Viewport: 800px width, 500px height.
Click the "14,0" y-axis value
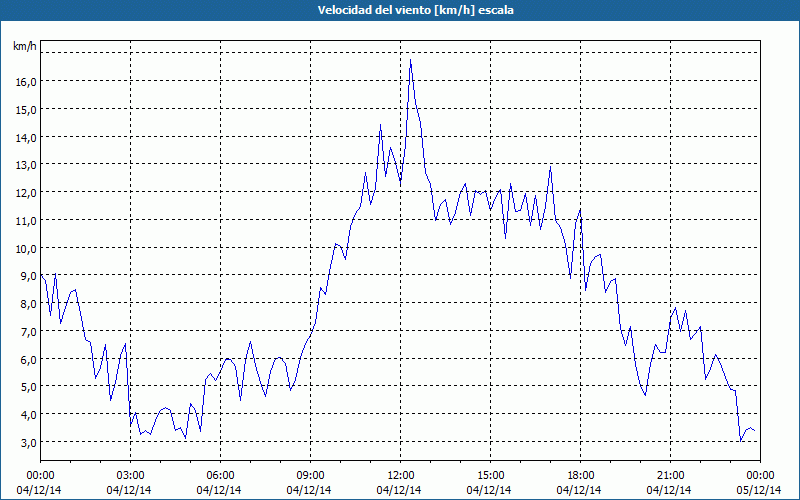point(24,137)
